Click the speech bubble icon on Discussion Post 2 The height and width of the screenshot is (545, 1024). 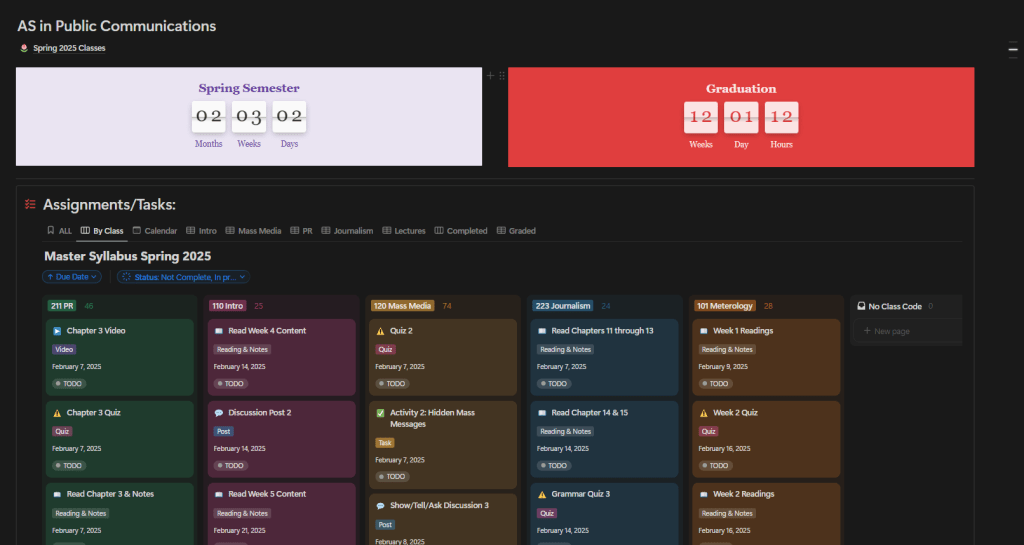point(218,413)
